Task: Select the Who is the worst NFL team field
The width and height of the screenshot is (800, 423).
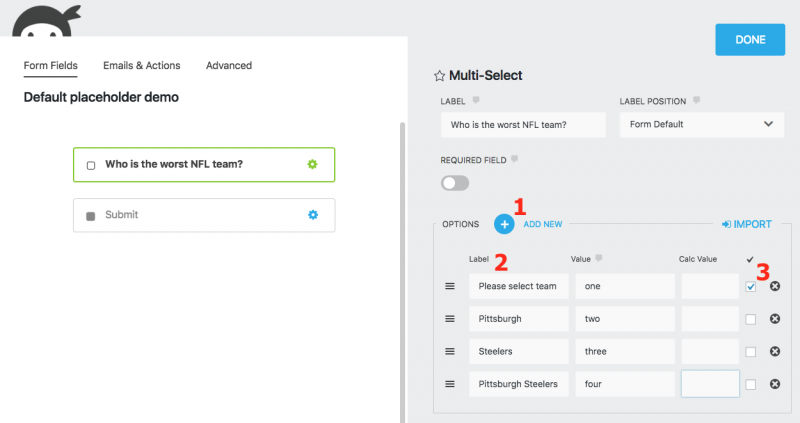Action: (x=204, y=165)
